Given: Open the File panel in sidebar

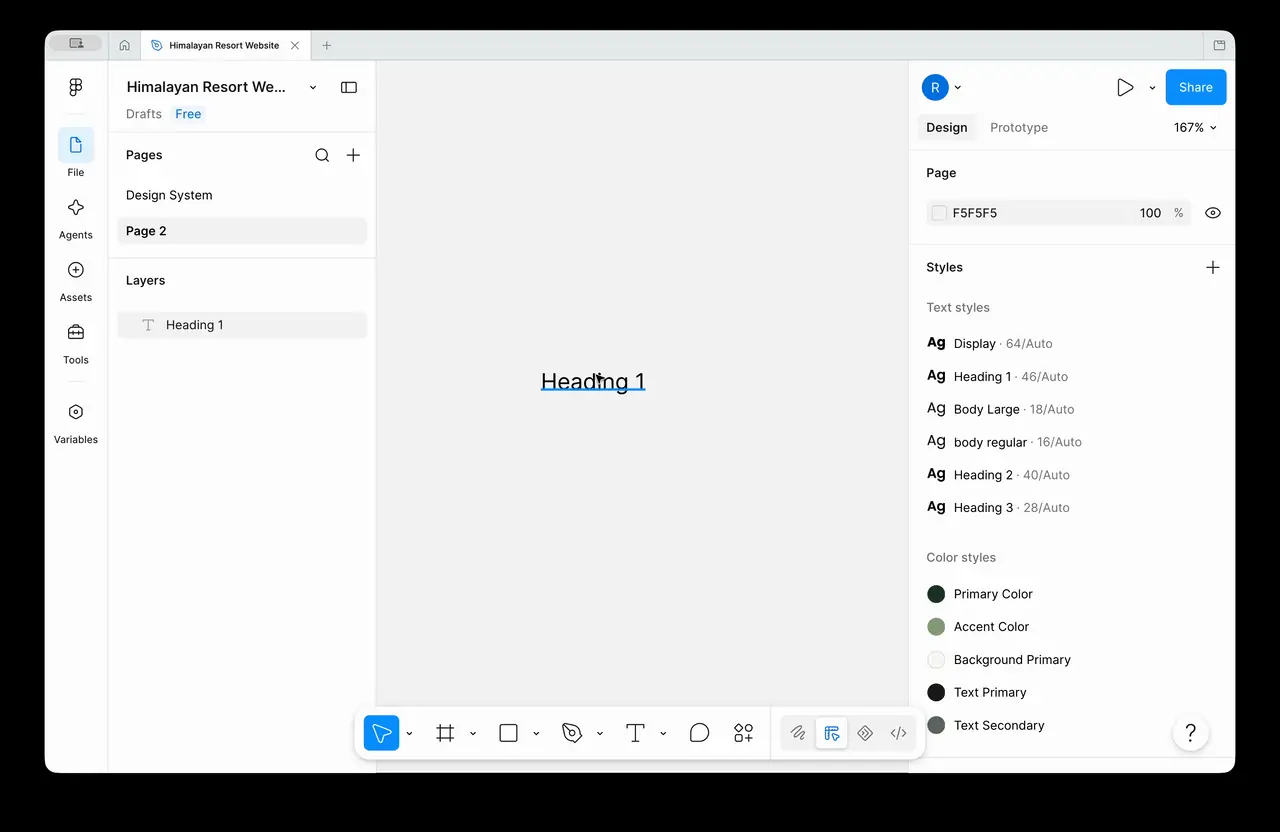Looking at the screenshot, I should pos(76,153).
